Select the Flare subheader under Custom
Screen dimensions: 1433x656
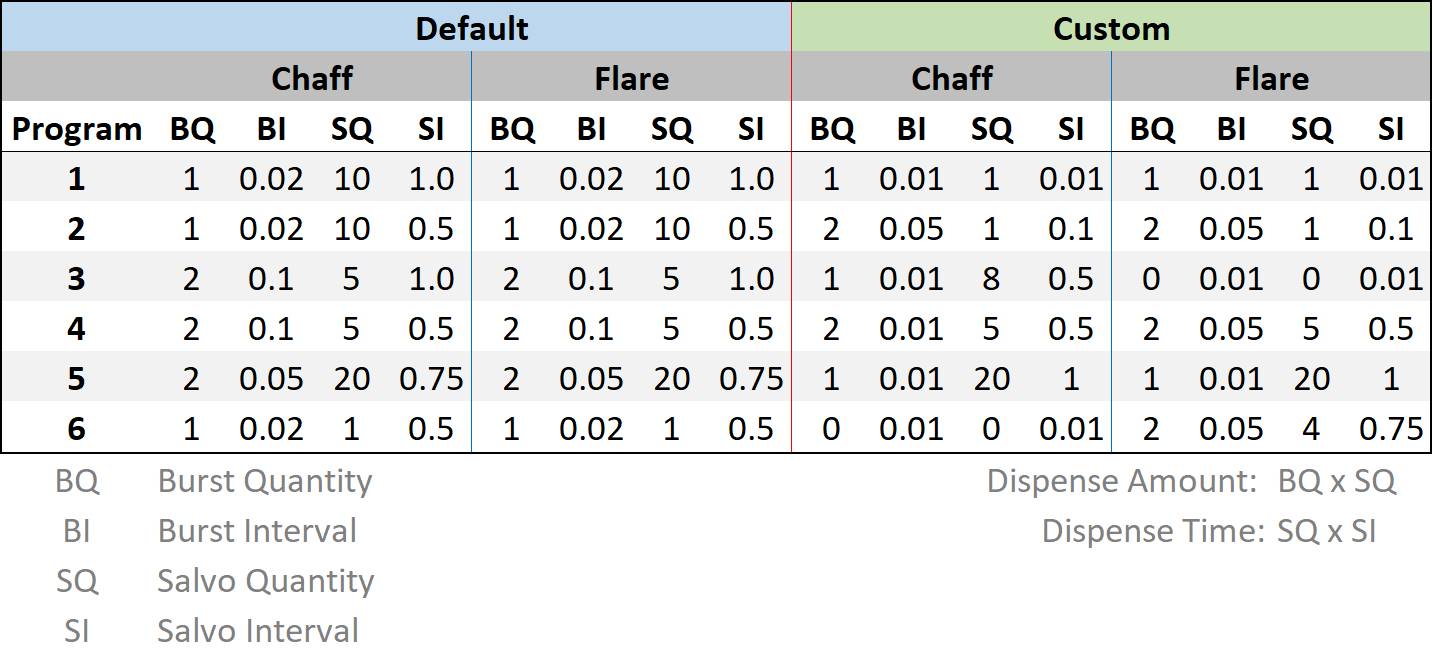pos(1271,78)
